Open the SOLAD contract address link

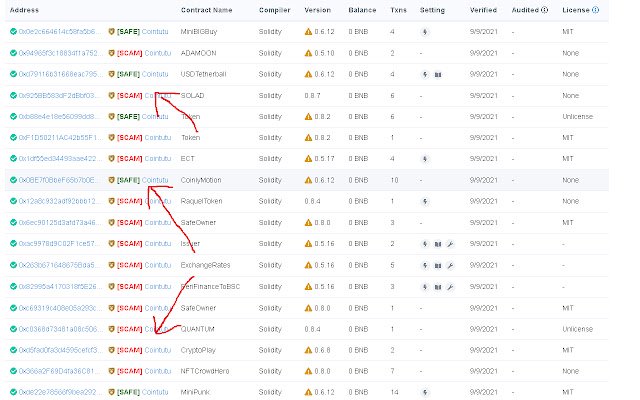tap(59, 96)
